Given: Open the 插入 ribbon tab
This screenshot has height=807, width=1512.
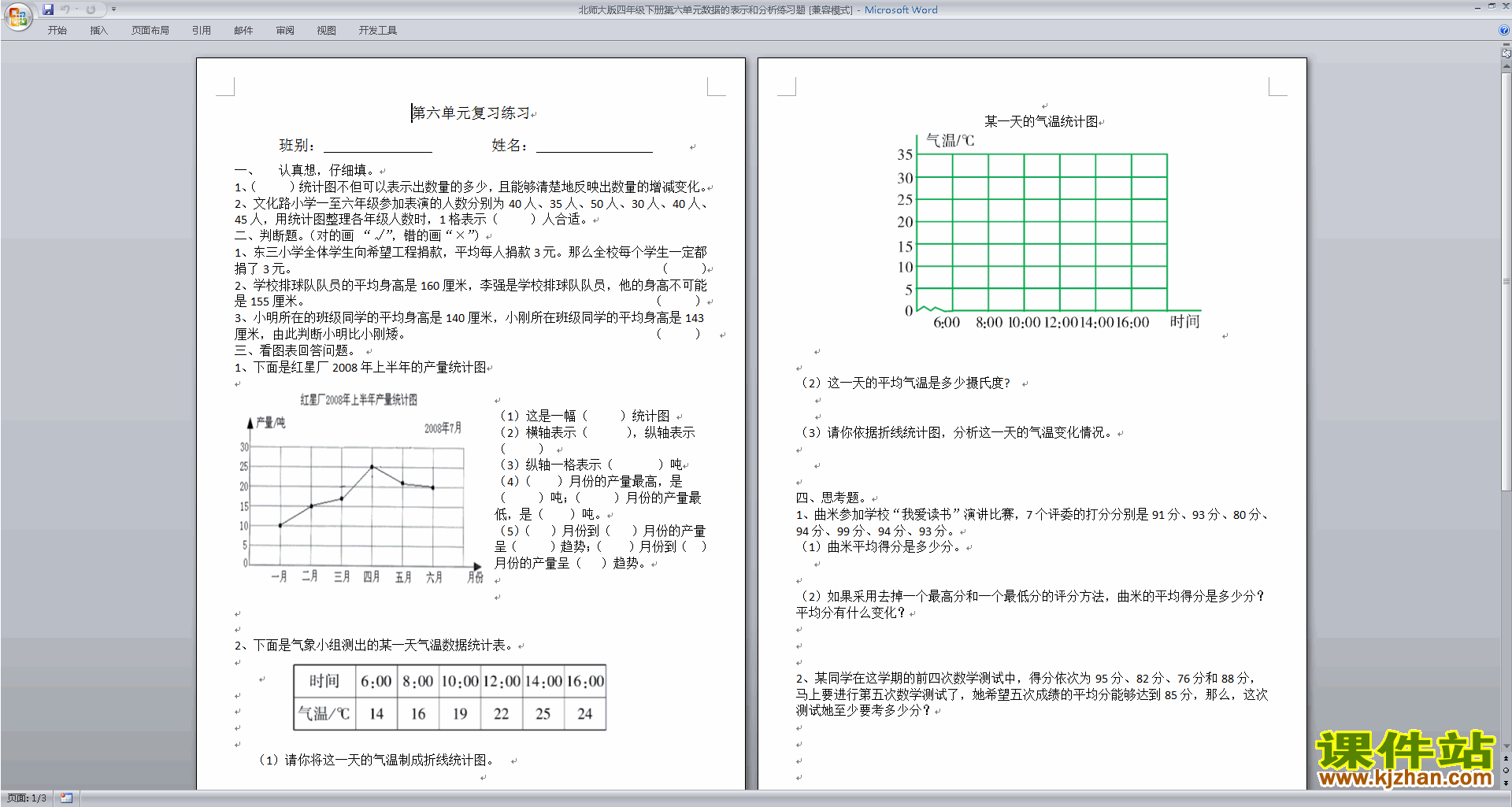Looking at the screenshot, I should click(98, 31).
